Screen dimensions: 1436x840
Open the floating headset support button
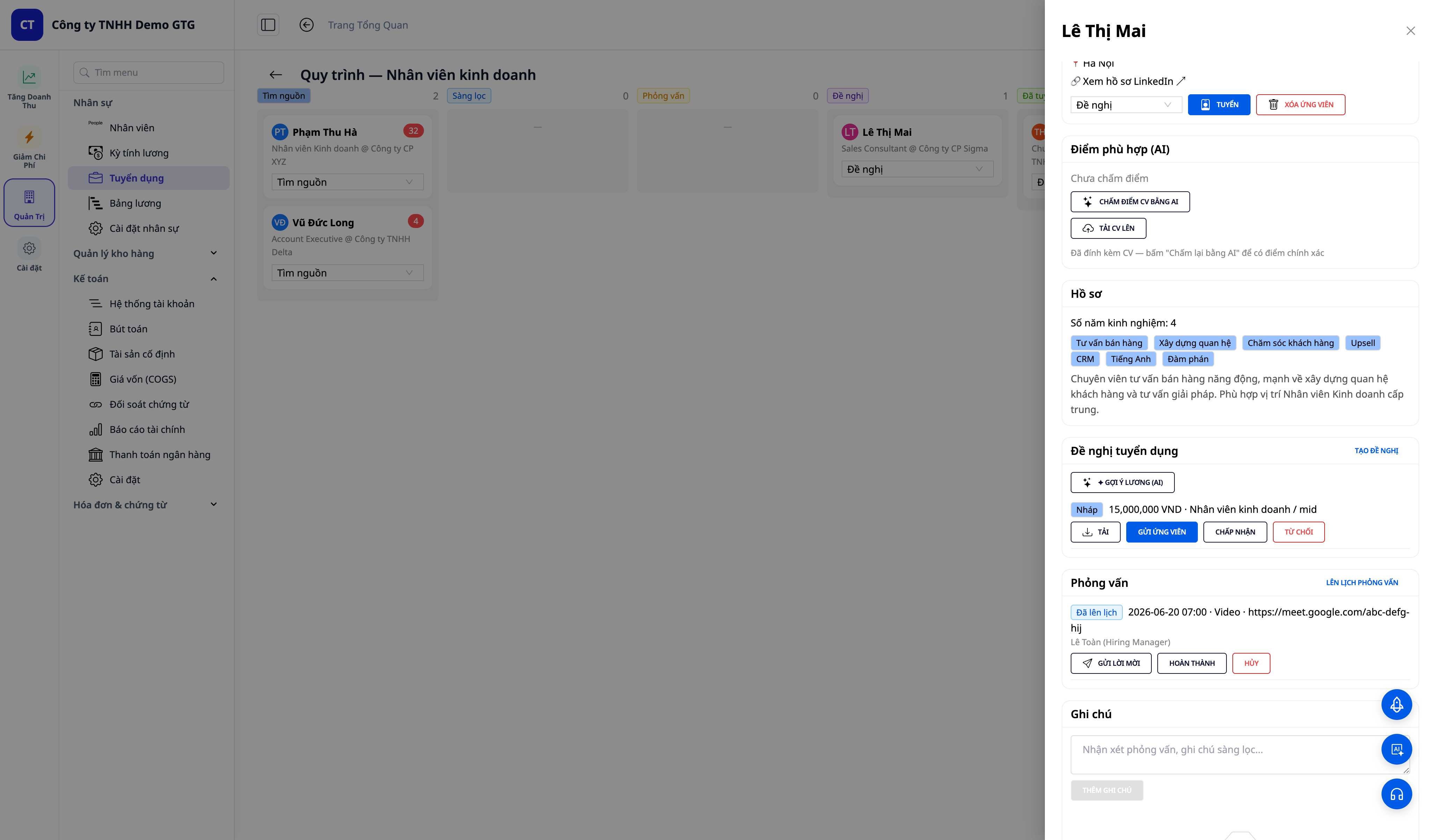click(1396, 794)
